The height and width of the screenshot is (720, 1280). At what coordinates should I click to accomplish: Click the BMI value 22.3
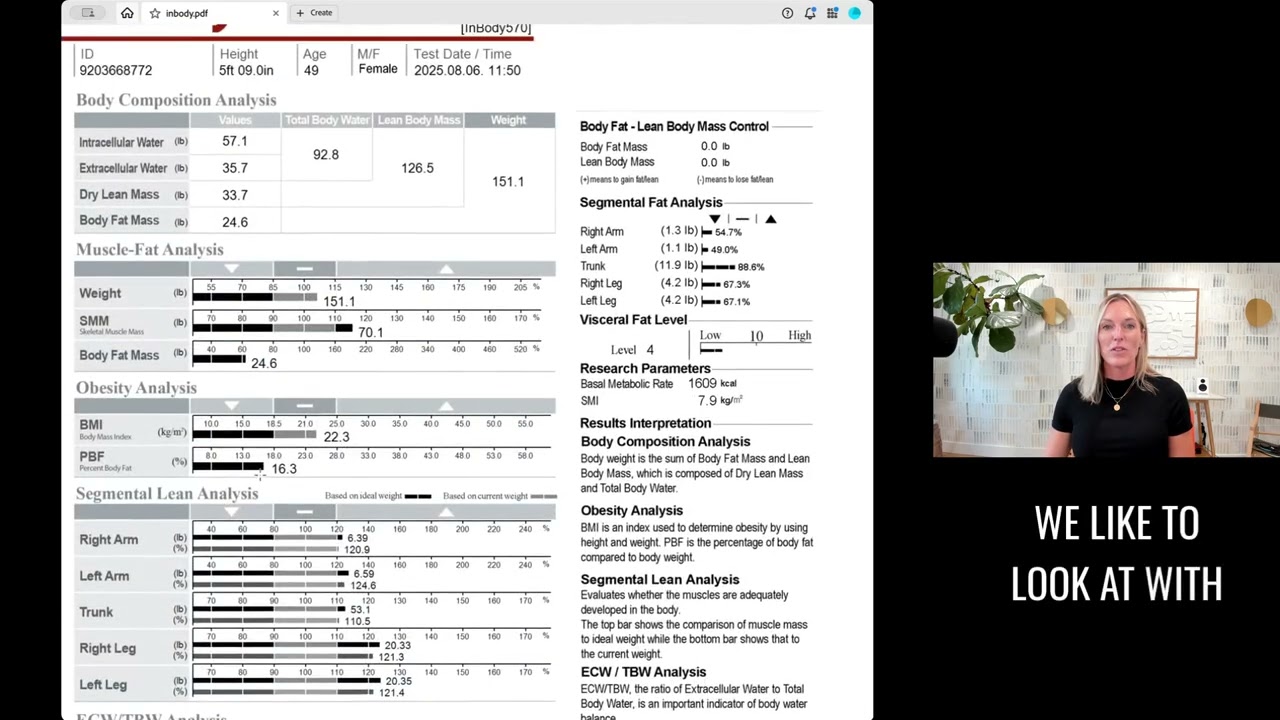coord(336,437)
